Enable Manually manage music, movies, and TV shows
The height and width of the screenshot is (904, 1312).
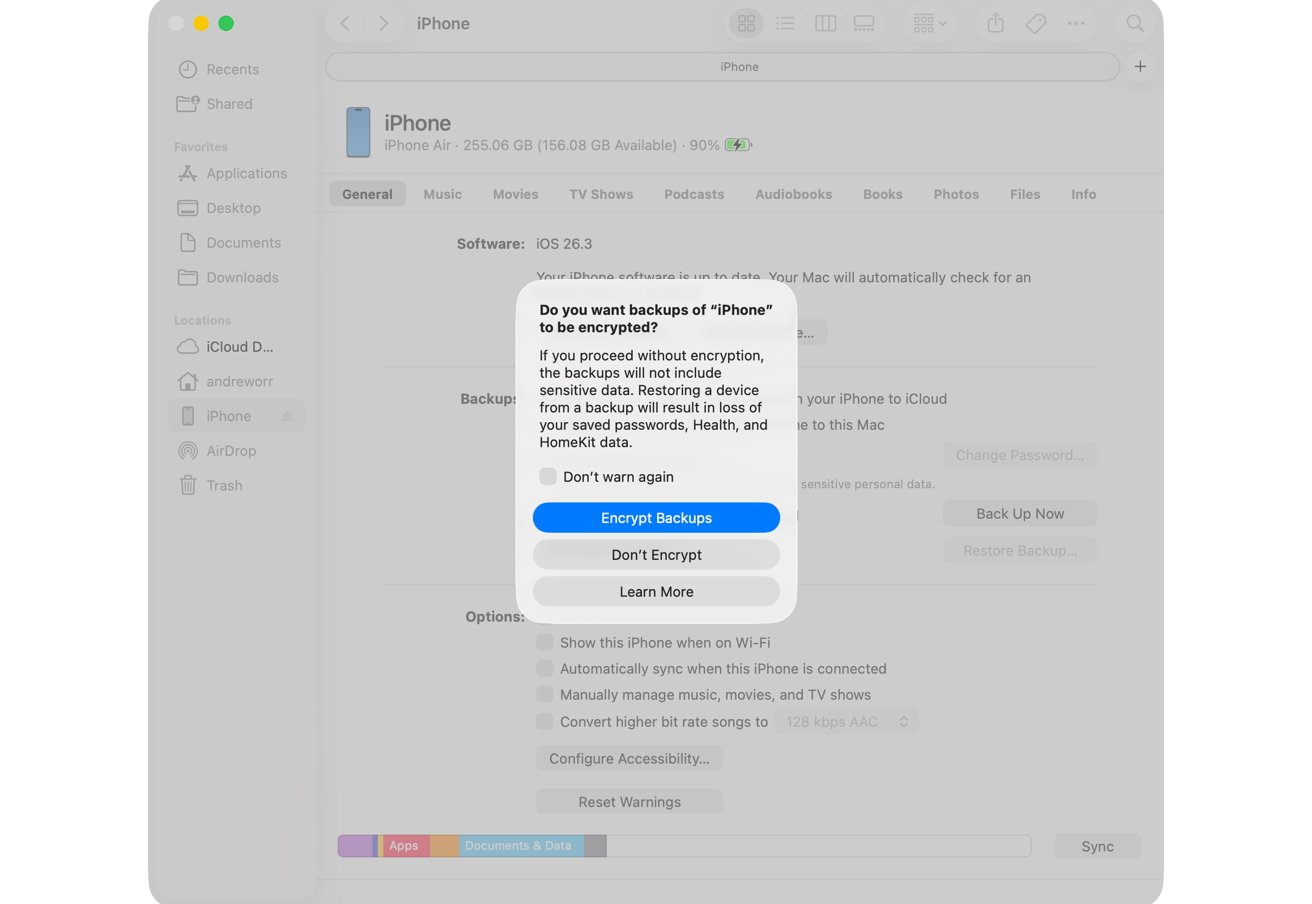tap(545, 694)
